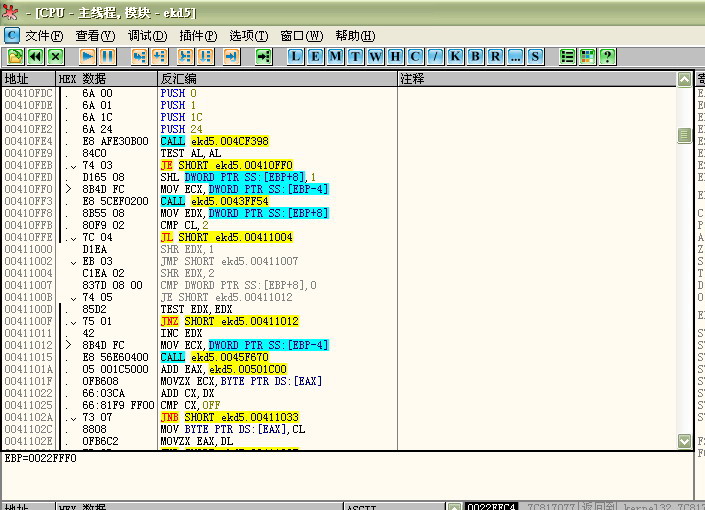Show Call stack with K button

[456, 56]
